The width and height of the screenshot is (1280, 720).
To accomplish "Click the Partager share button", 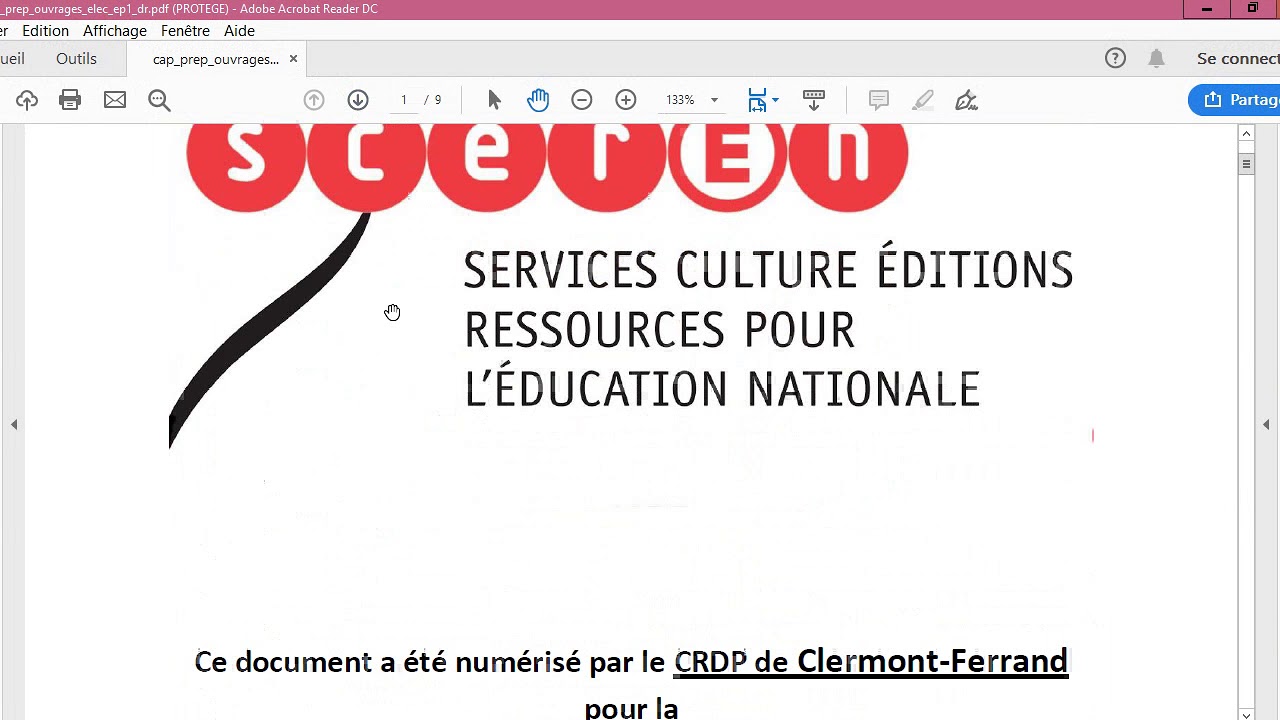I will tap(1236, 100).
